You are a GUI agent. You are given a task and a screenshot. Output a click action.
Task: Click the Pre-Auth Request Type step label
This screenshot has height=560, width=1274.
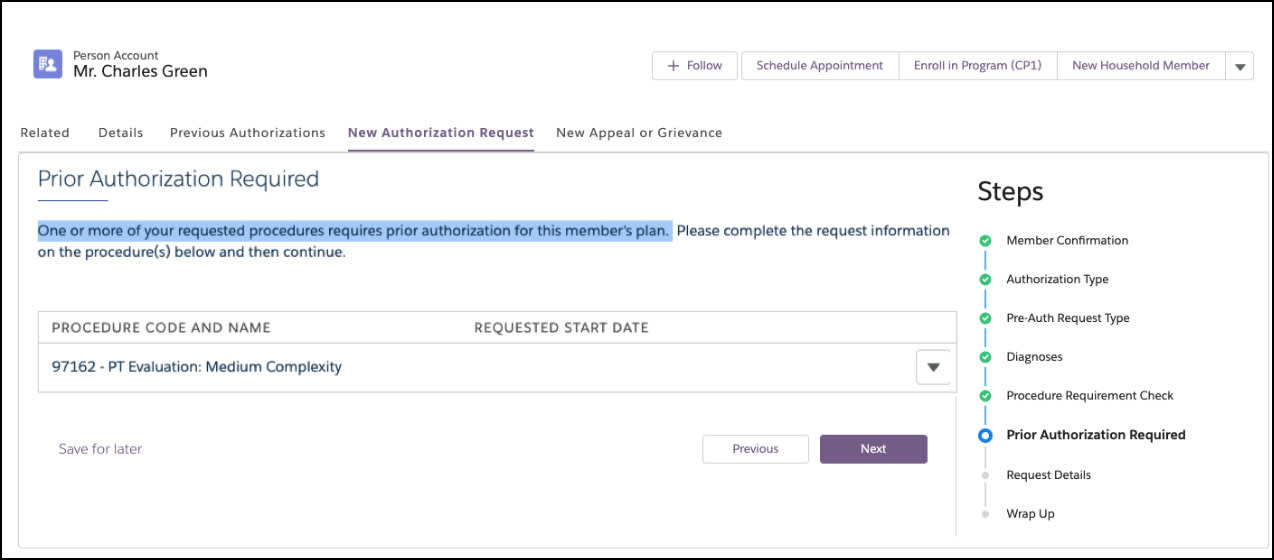pos(1068,318)
